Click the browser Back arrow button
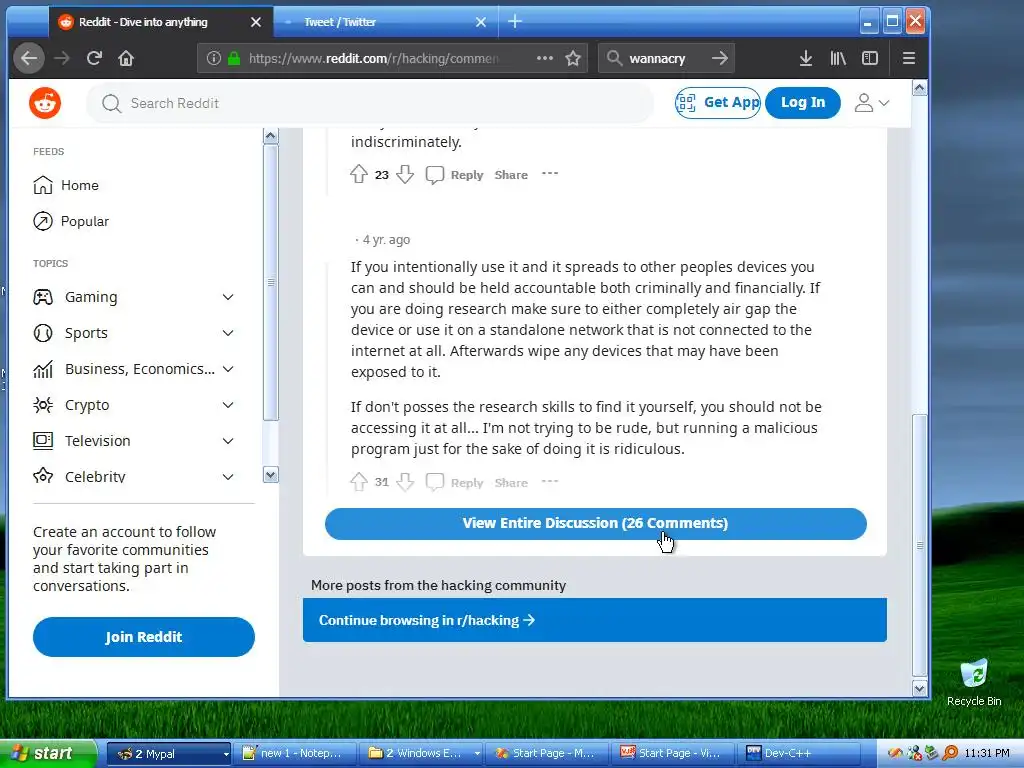The height and width of the screenshot is (768, 1024). coord(29,58)
